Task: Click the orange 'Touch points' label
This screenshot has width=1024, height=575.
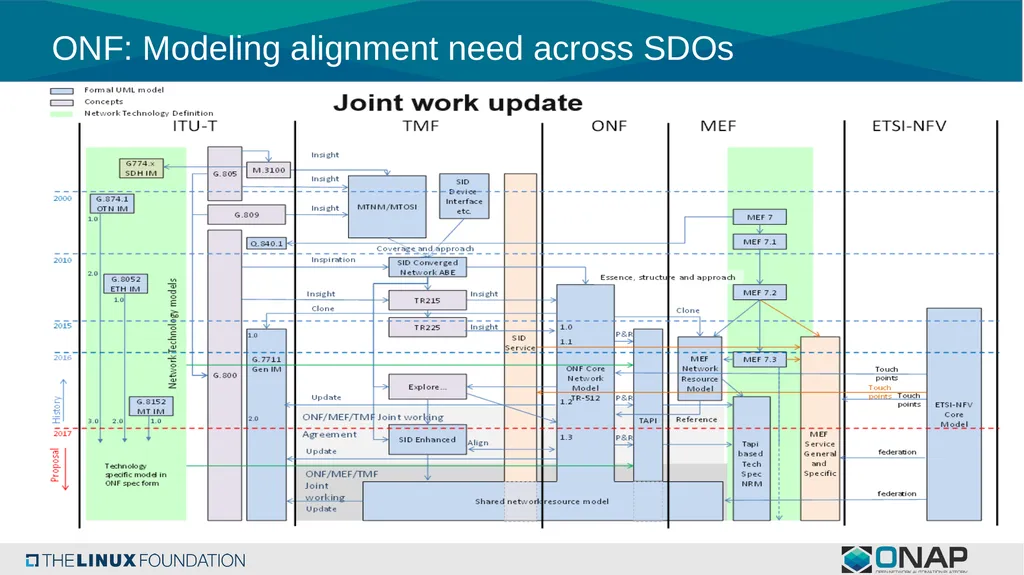Action: (x=880, y=391)
